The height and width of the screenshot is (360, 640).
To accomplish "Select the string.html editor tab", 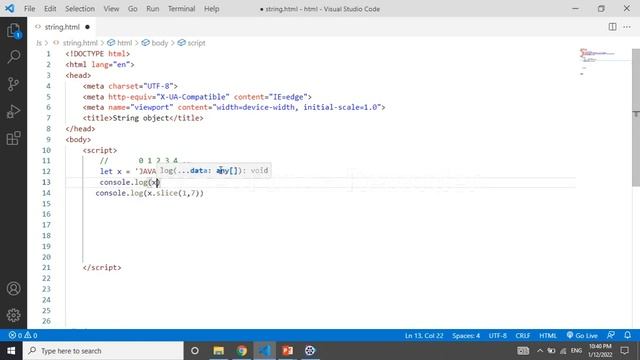I will pos(62,27).
